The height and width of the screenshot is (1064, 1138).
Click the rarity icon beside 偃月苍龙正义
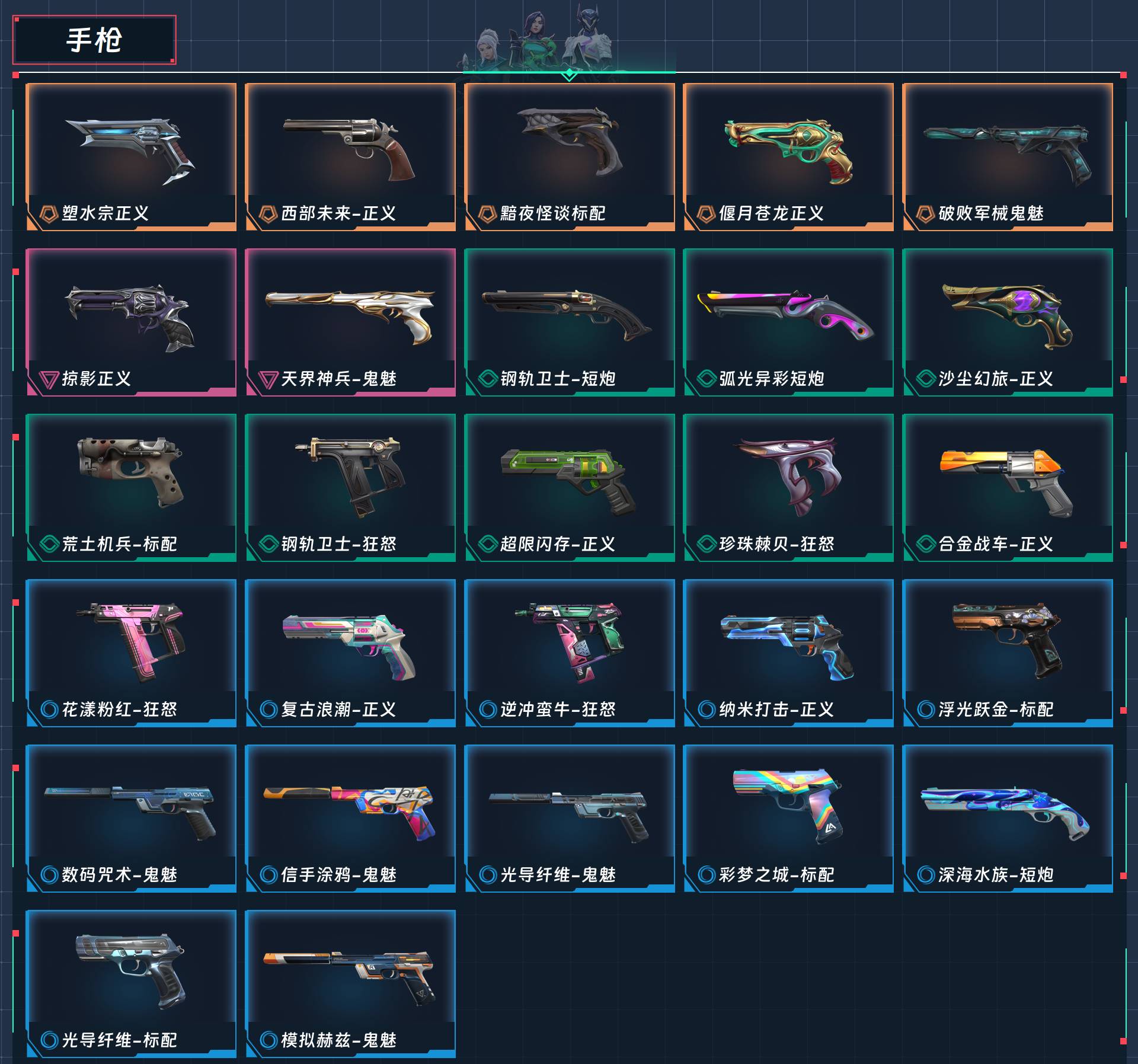click(x=706, y=213)
